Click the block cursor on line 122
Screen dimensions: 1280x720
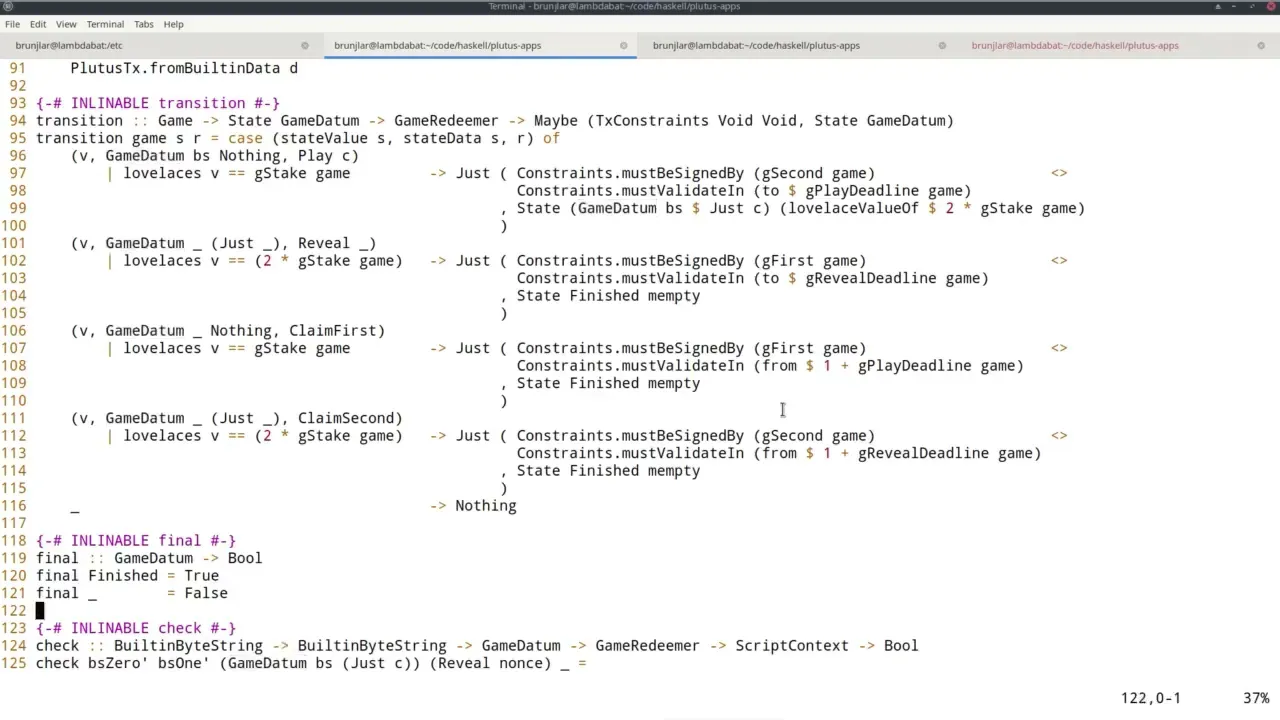[x=40, y=610]
